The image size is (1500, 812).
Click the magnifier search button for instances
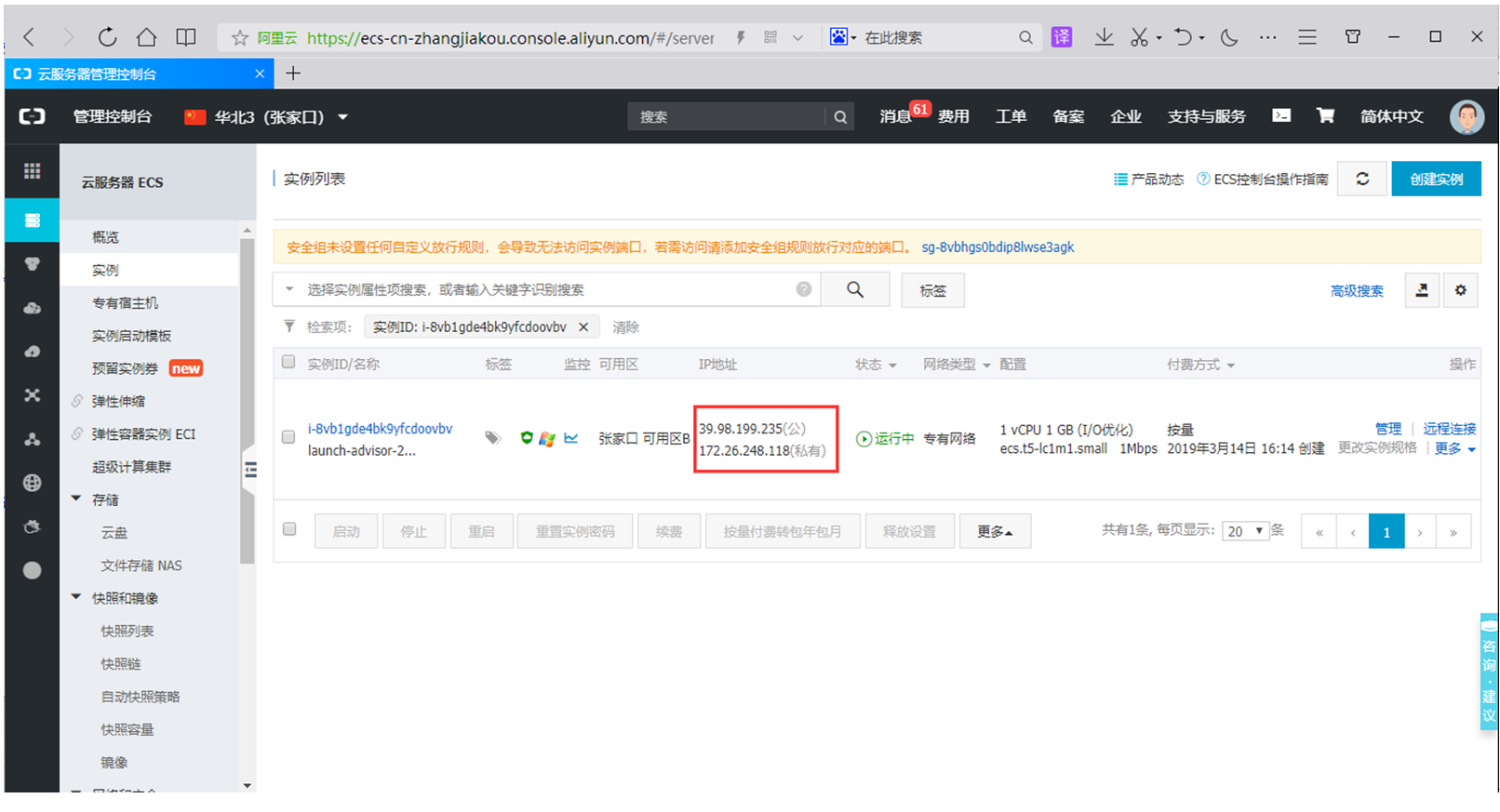pyautogui.click(x=855, y=290)
